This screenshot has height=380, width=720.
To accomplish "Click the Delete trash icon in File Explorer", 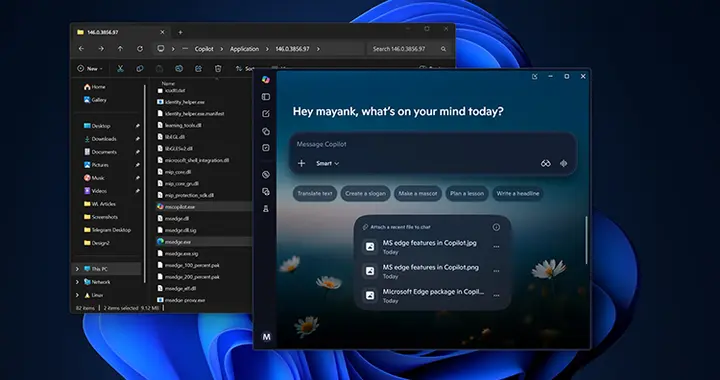I will point(218,68).
